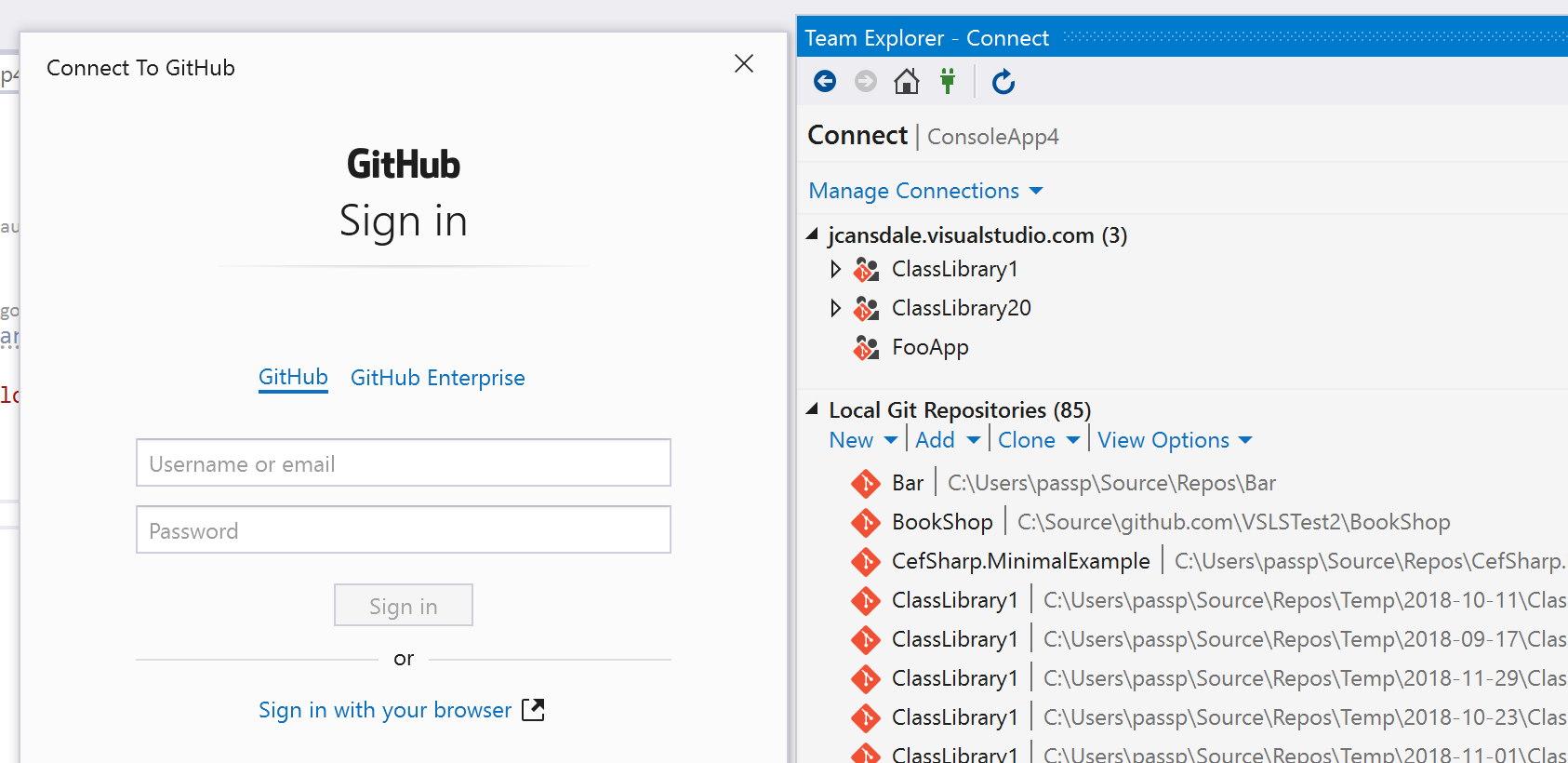Screen dimensions: 1568x763
Task: Collapse the Local Git Repositories section
Action: tap(813, 409)
